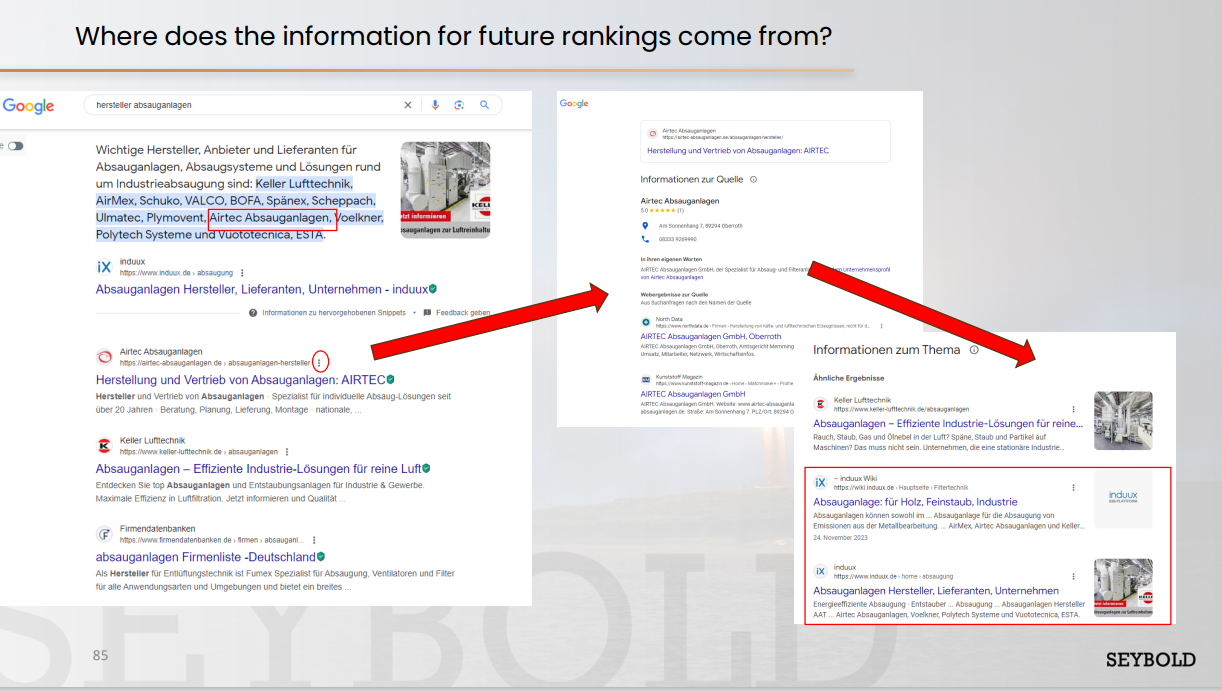The image size is (1222, 692).
Task: Click the 'Ähnliche Ergebnisse' heading
Action: 849,378
